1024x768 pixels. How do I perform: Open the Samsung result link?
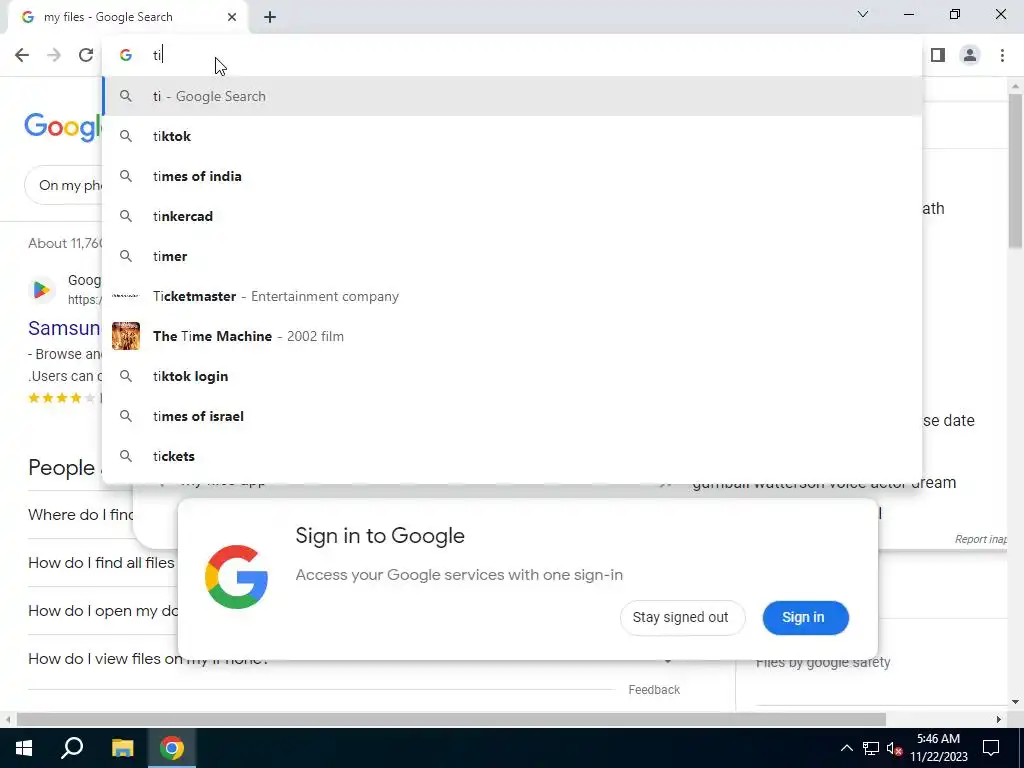64,328
